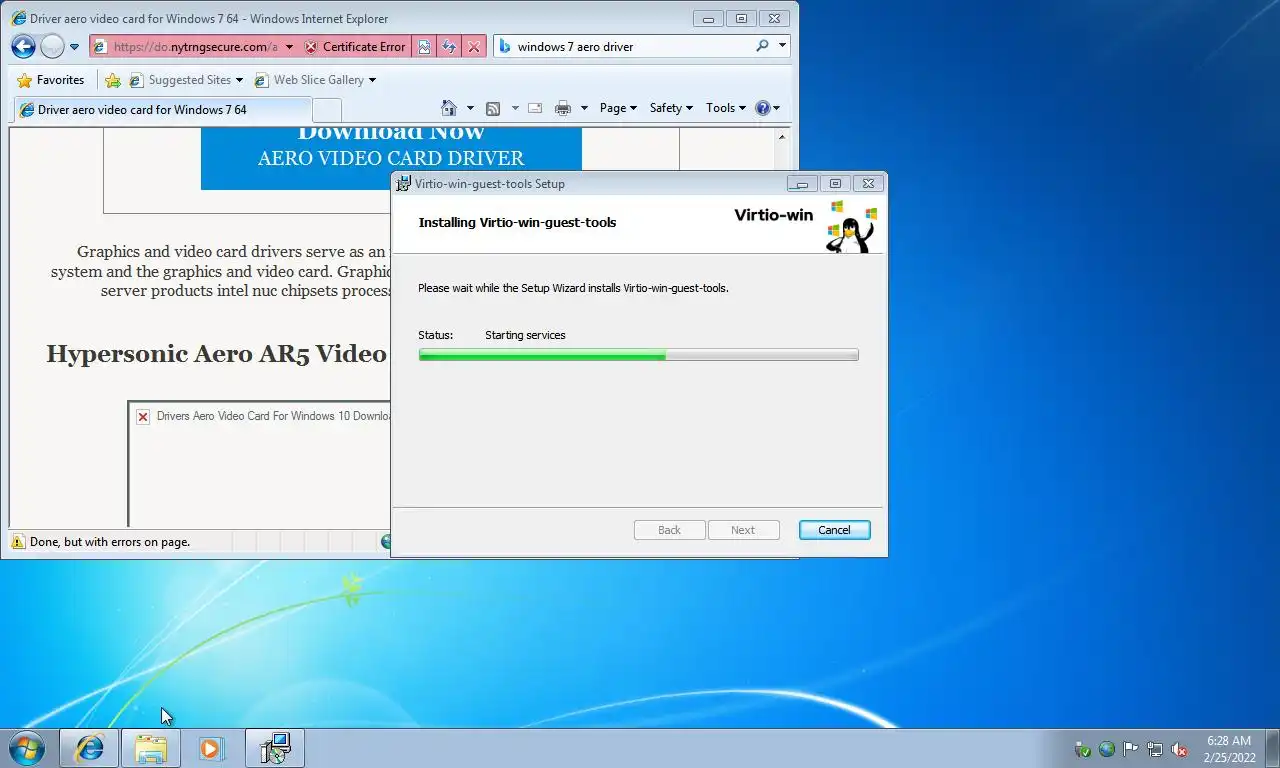Screen dimensions: 1280x768
Task: Go back in Internet Explorer
Action: point(23,46)
